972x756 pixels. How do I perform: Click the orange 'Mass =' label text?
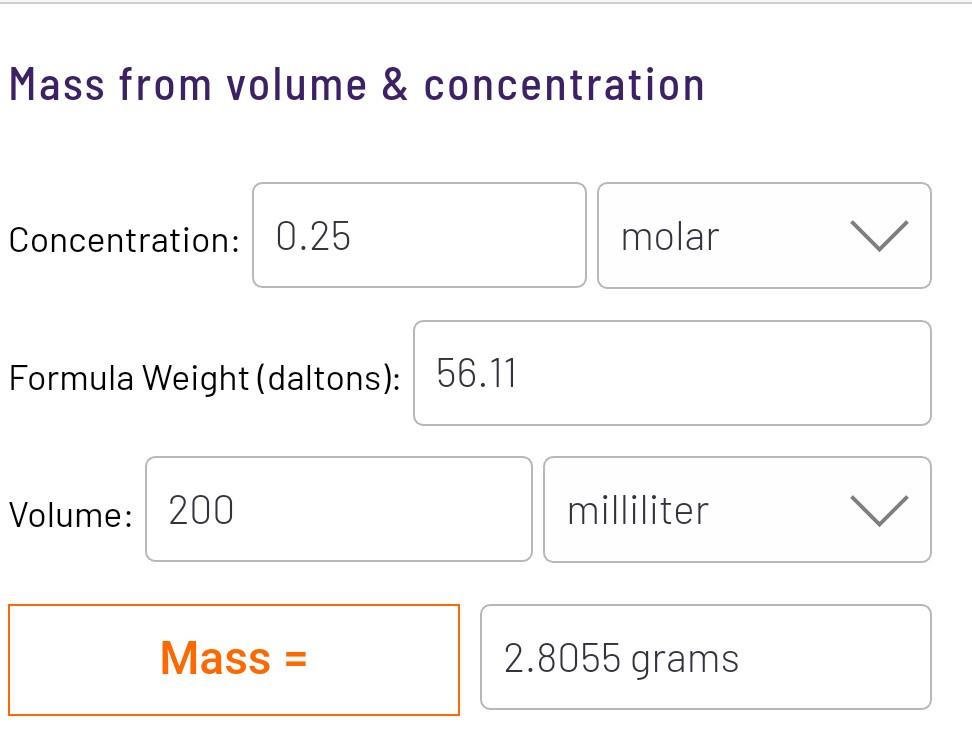tap(234, 659)
